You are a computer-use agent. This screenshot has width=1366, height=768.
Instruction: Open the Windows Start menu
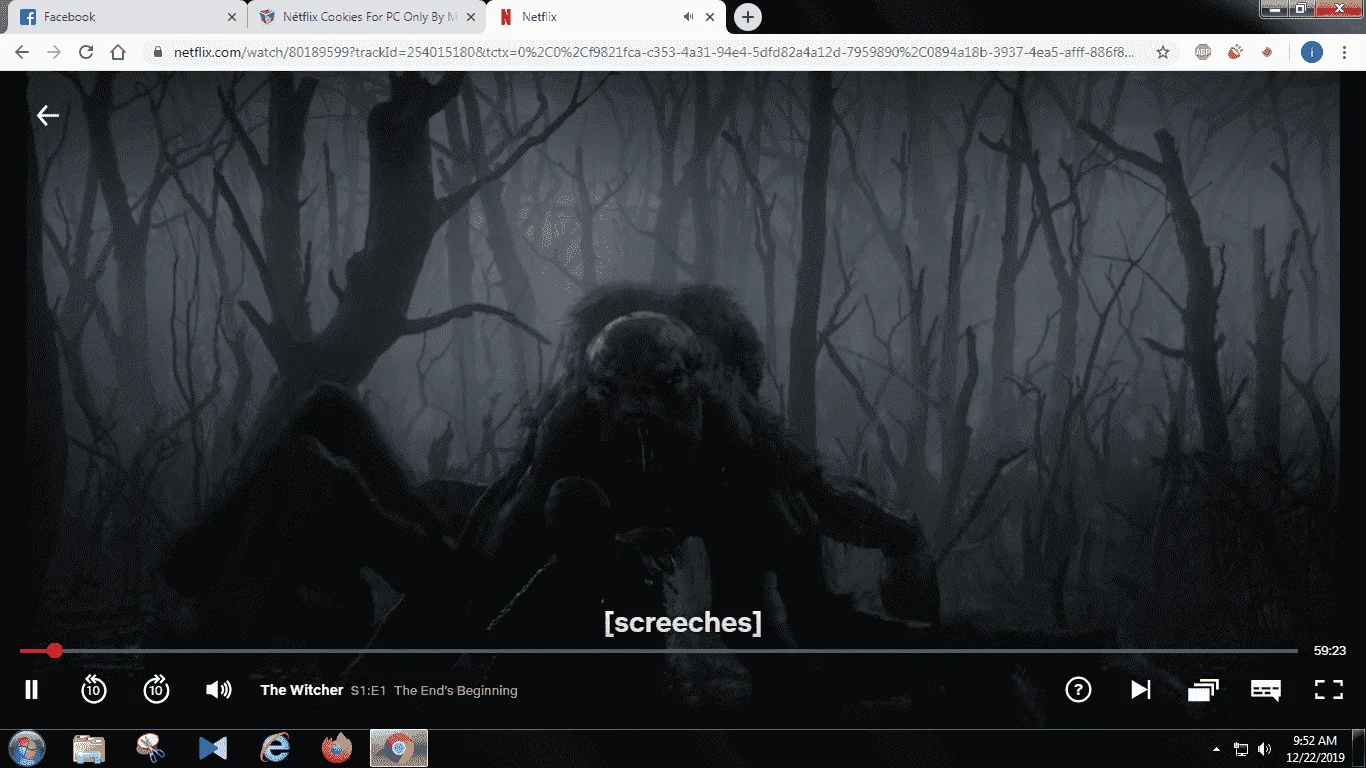27,748
